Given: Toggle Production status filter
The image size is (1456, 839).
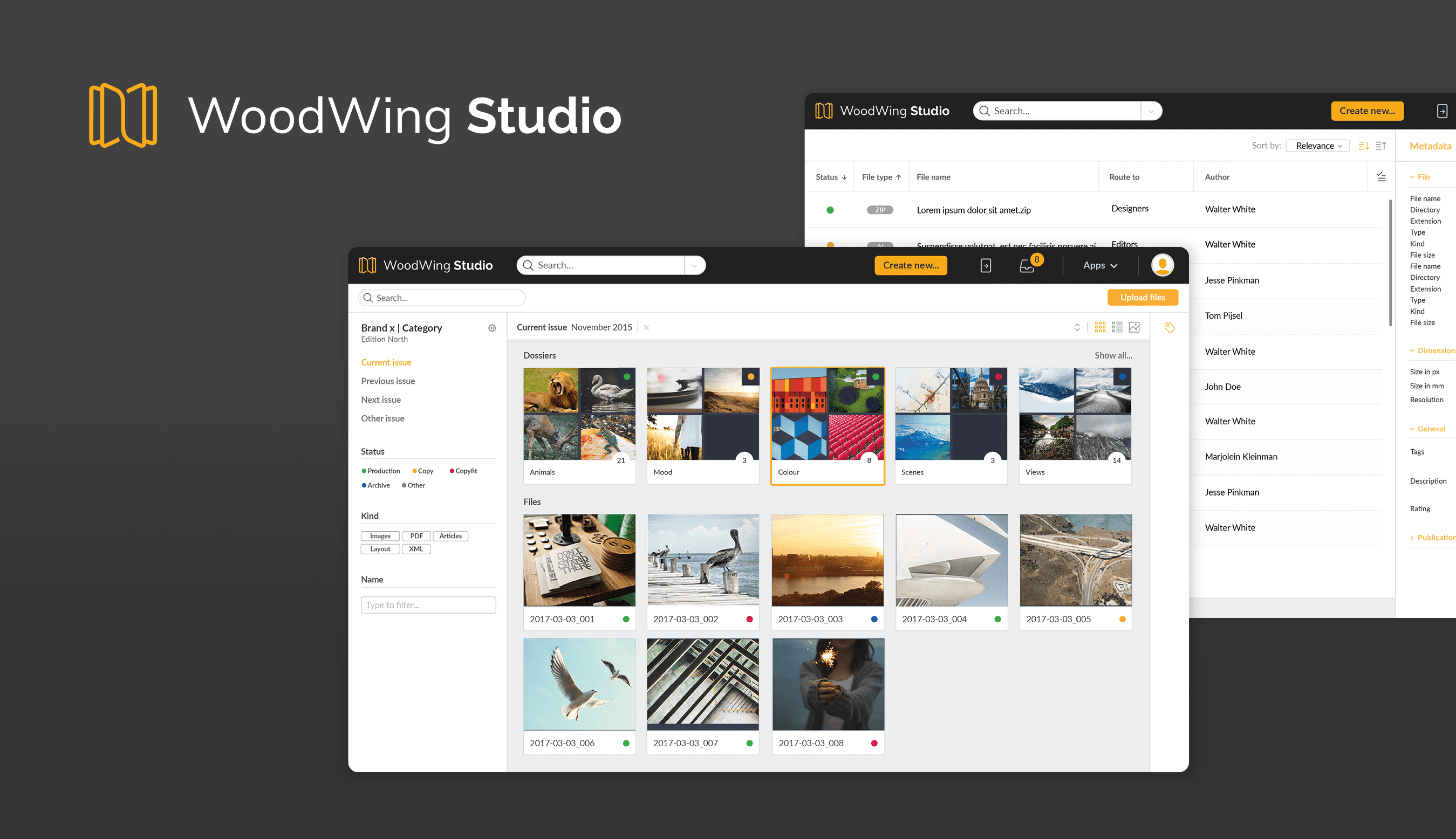Looking at the screenshot, I should 380,471.
